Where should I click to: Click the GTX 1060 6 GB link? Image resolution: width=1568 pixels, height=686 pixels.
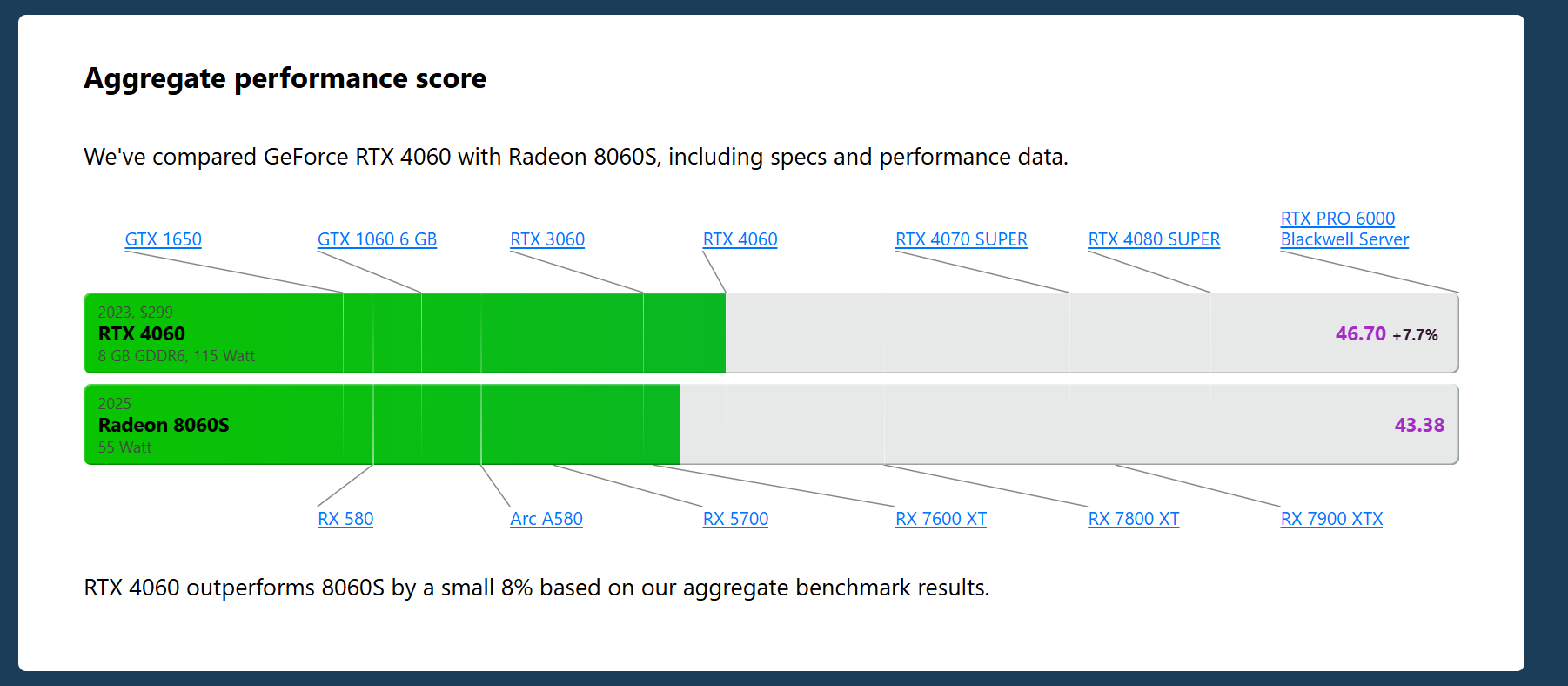[x=377, y=239]
